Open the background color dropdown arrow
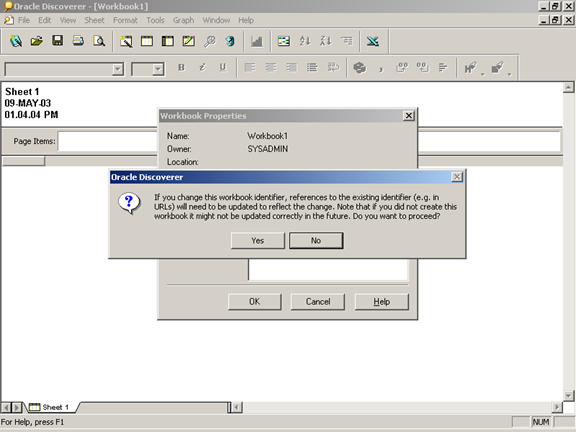The image size is (576, 432). [x=510, y=74]
